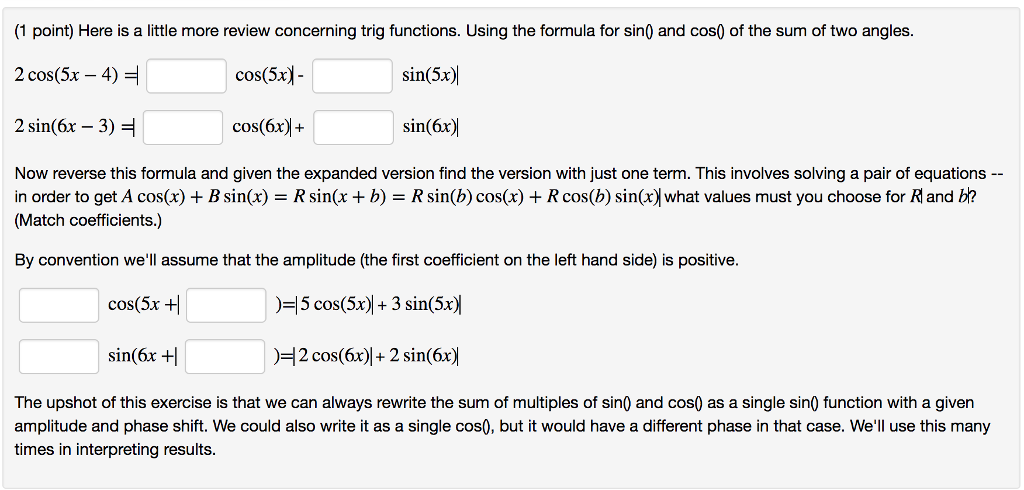Click the (1 point) label text

(44, 31)
